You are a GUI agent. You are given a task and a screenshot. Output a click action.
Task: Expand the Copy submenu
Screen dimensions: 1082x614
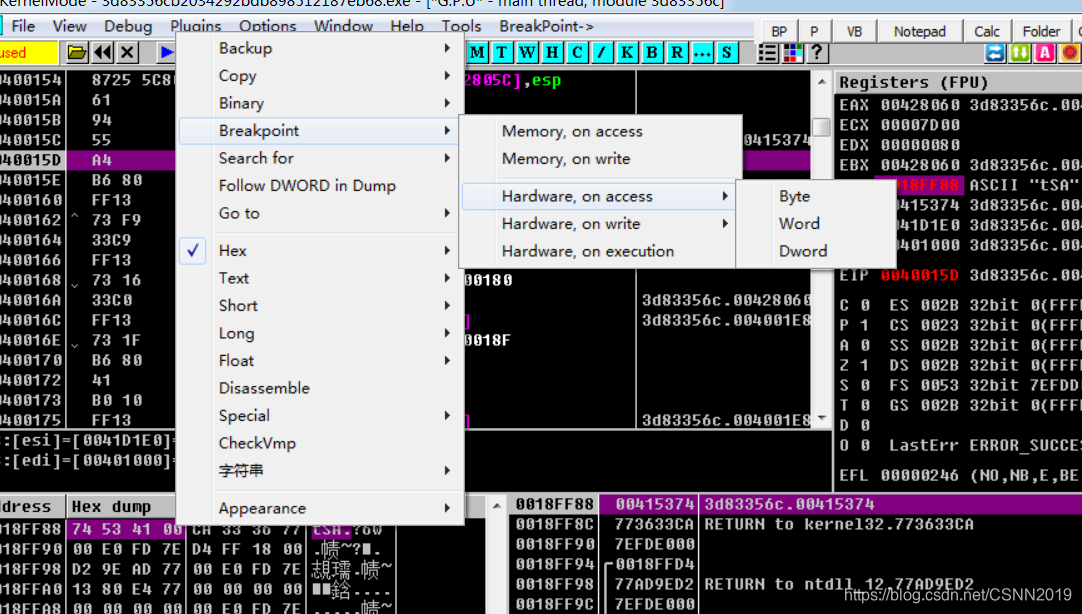[x=318, y=76]
